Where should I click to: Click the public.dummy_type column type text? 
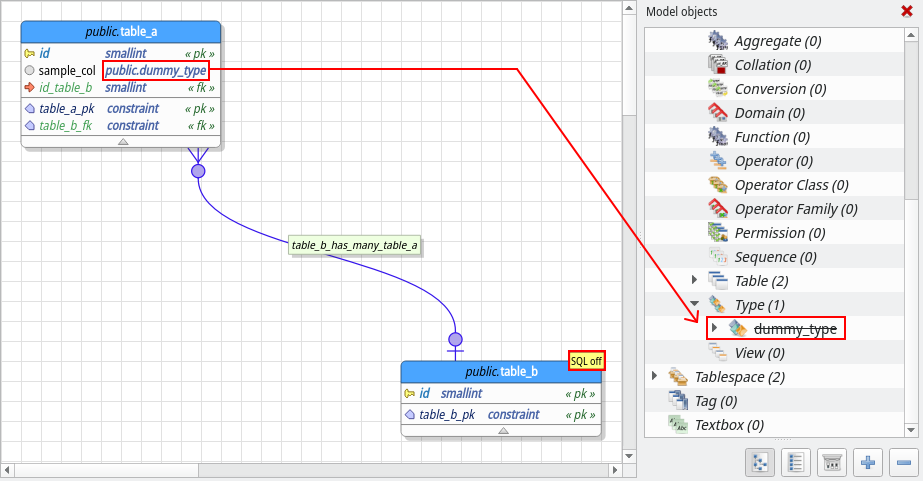[x=155, y=71]
